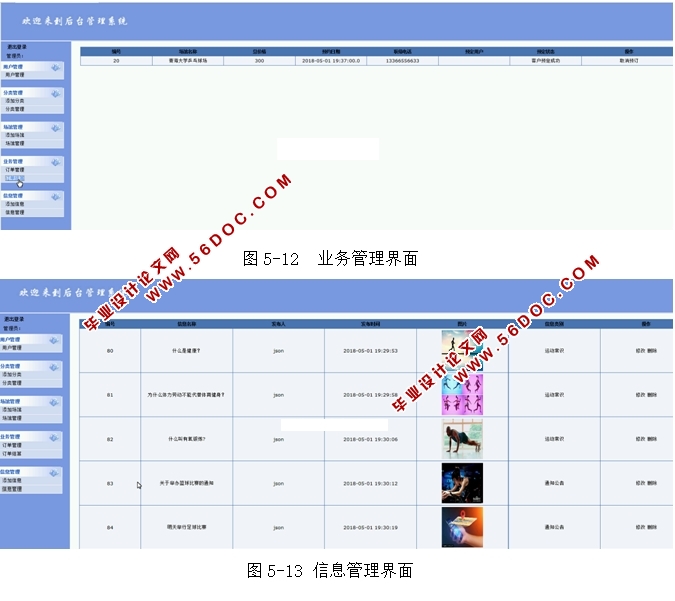Screen dimensions: 675x601
Task: Expand 信息管理 section header in Figure 5-12 sidebar
Action: [x=32, y=196]
